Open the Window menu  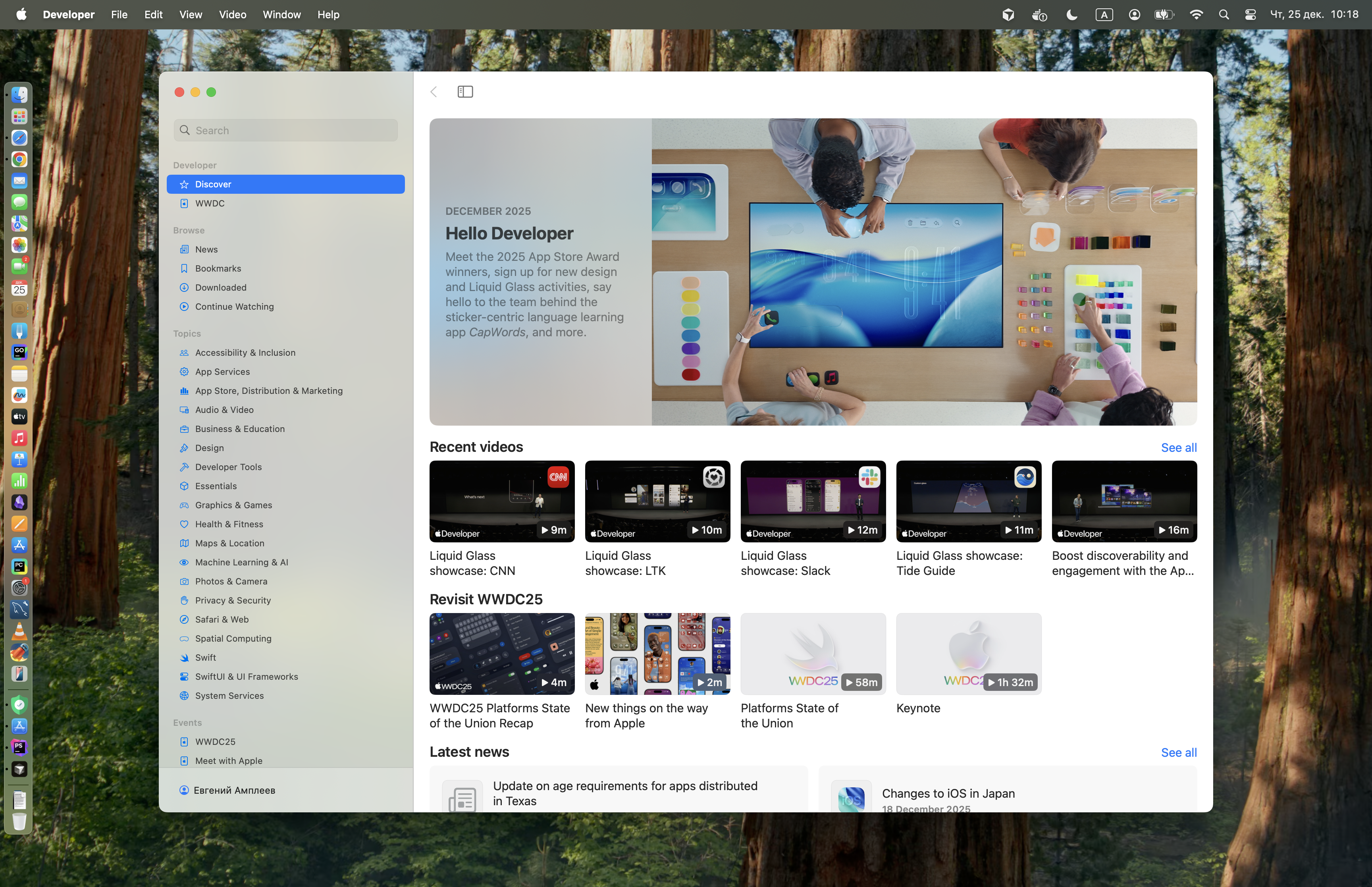pyautogui.click(x=281, y=14)
